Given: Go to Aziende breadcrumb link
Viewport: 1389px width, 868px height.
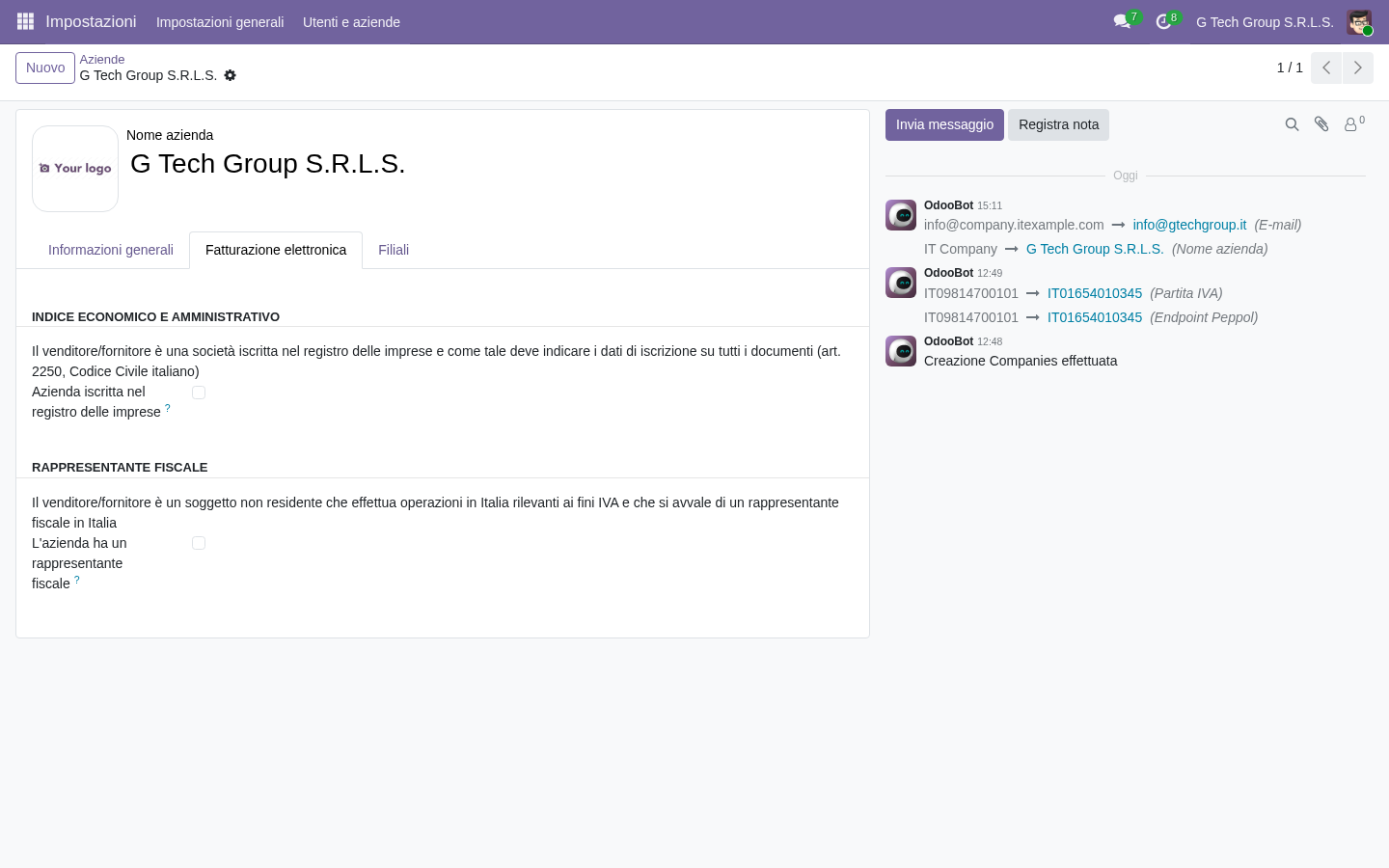Looking at the screenshot, I should point(102,60).
